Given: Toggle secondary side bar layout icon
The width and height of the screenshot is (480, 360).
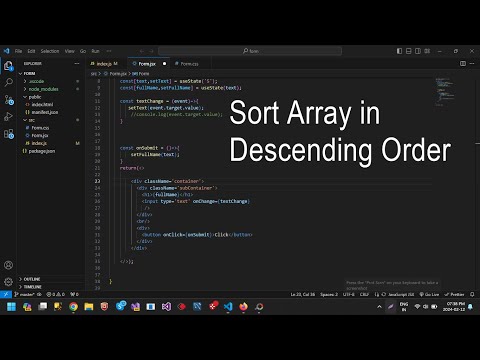Looking at the screenshot, I should click(418, 51).
